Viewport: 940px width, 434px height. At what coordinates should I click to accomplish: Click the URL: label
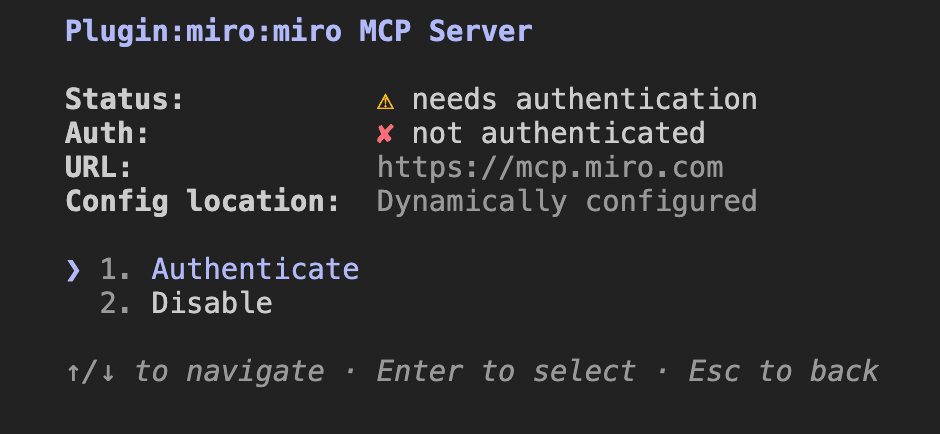click(x=98, y=168)
